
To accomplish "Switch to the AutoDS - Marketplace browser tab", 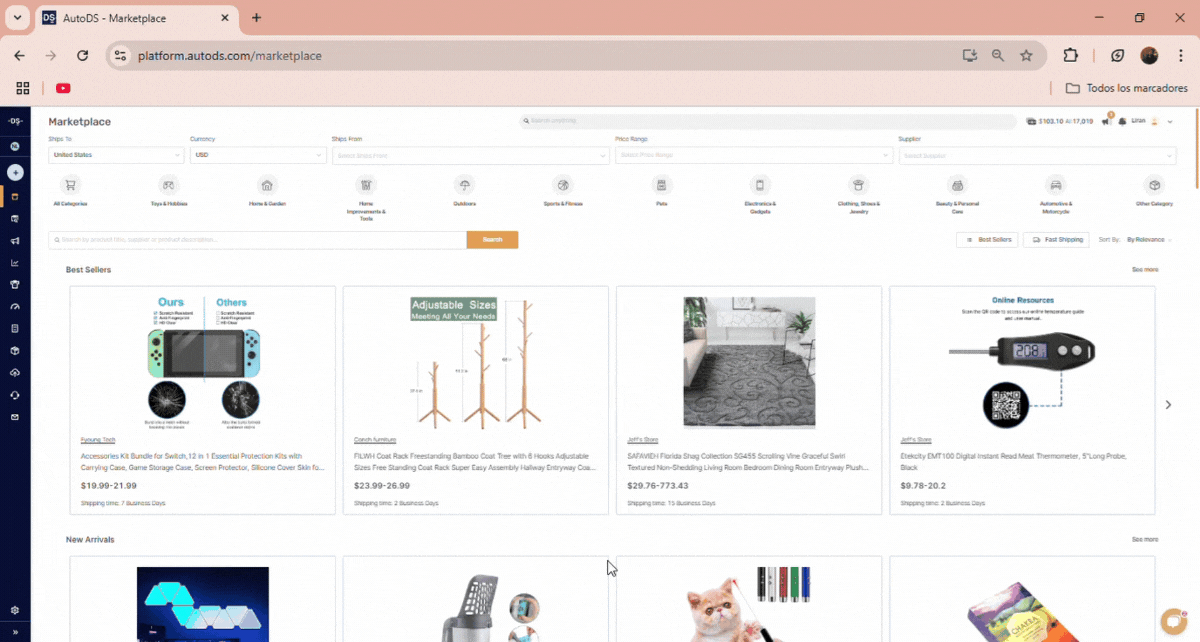I will pyautogui.click(x=130, y=18).
